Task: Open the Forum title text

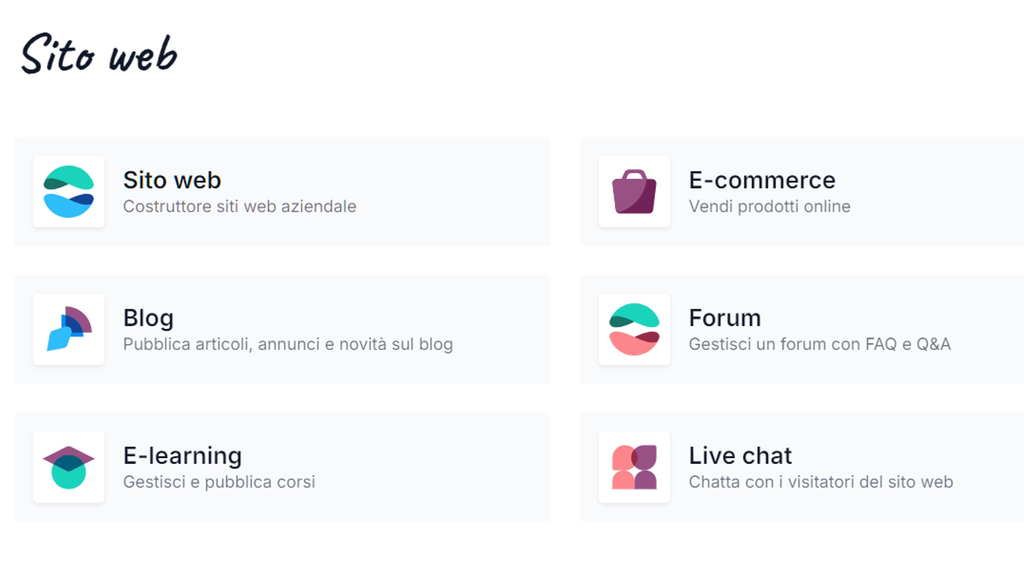Action: coord(725,318)
